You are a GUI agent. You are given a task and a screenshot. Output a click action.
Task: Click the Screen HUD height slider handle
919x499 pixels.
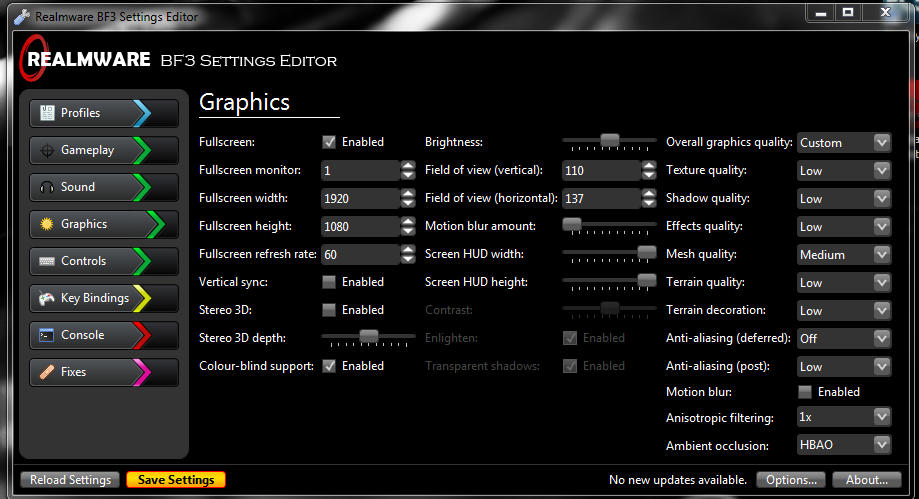click(x=647, y=280)
